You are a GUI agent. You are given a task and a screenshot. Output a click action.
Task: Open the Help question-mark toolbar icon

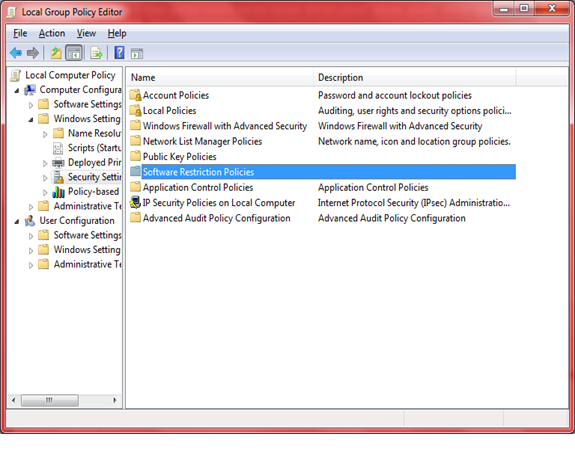119,53
